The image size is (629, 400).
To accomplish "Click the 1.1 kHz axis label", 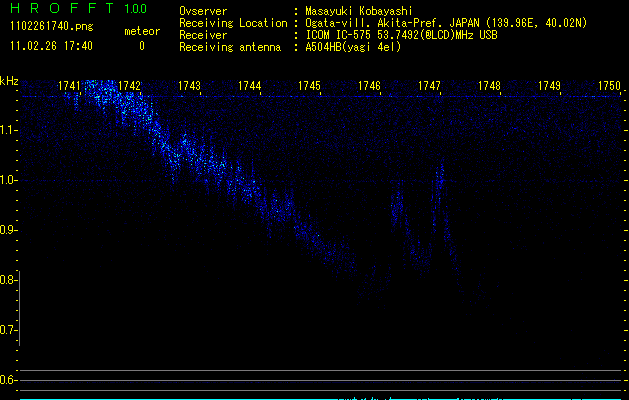I will click(x=8, y=130).
